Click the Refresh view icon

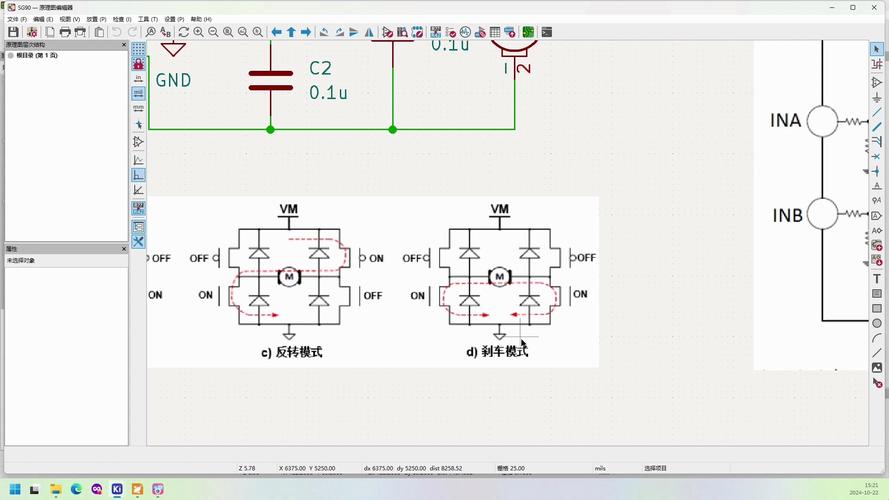tap(183, 32)
